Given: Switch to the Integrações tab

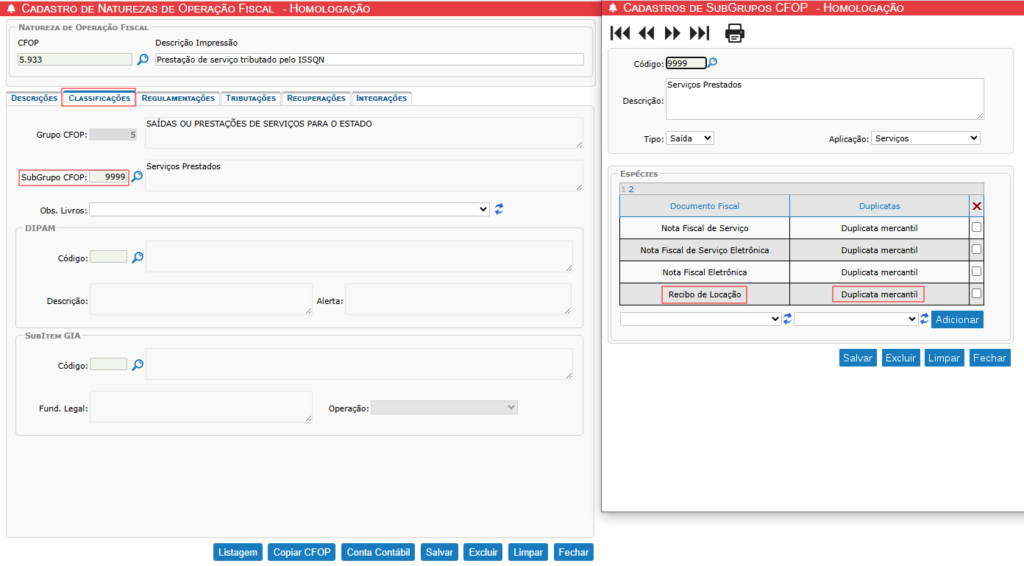Looking at the screenshot, I should point(381,98).
